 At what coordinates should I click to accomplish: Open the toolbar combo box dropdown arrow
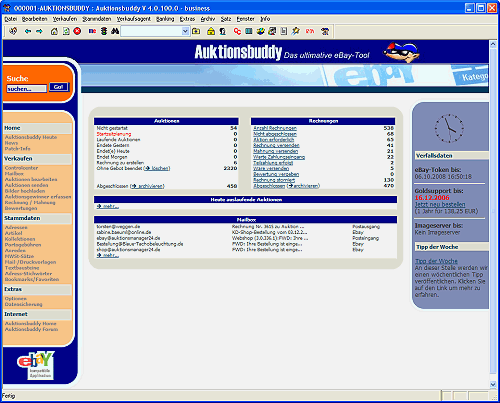tap(185, 31)
